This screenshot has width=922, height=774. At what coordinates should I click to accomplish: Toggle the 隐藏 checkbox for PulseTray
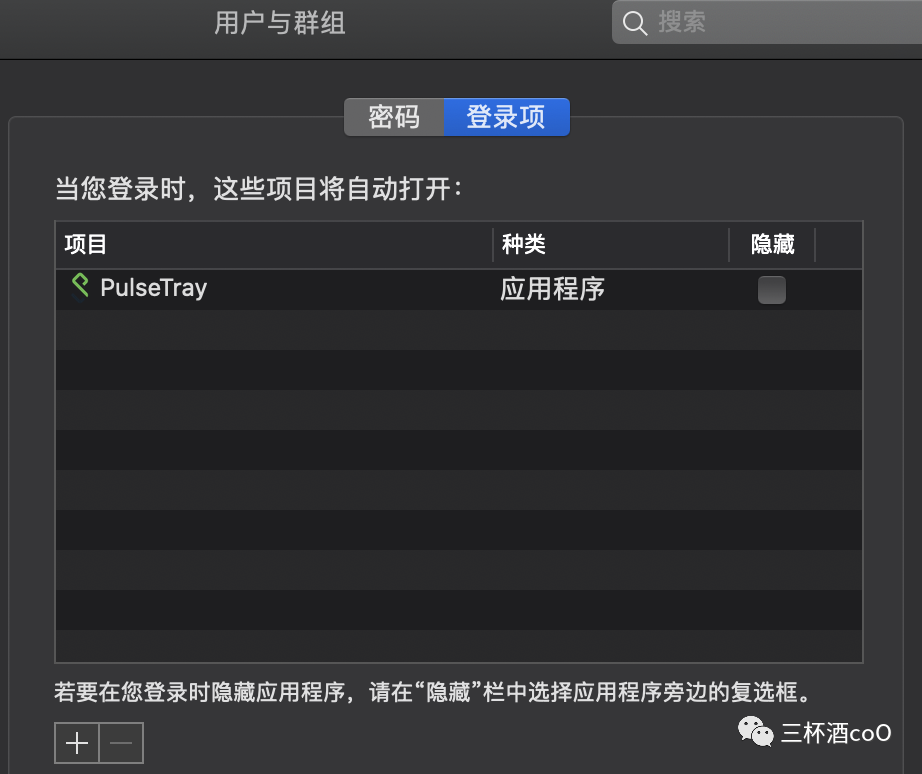tap(771, 290)
